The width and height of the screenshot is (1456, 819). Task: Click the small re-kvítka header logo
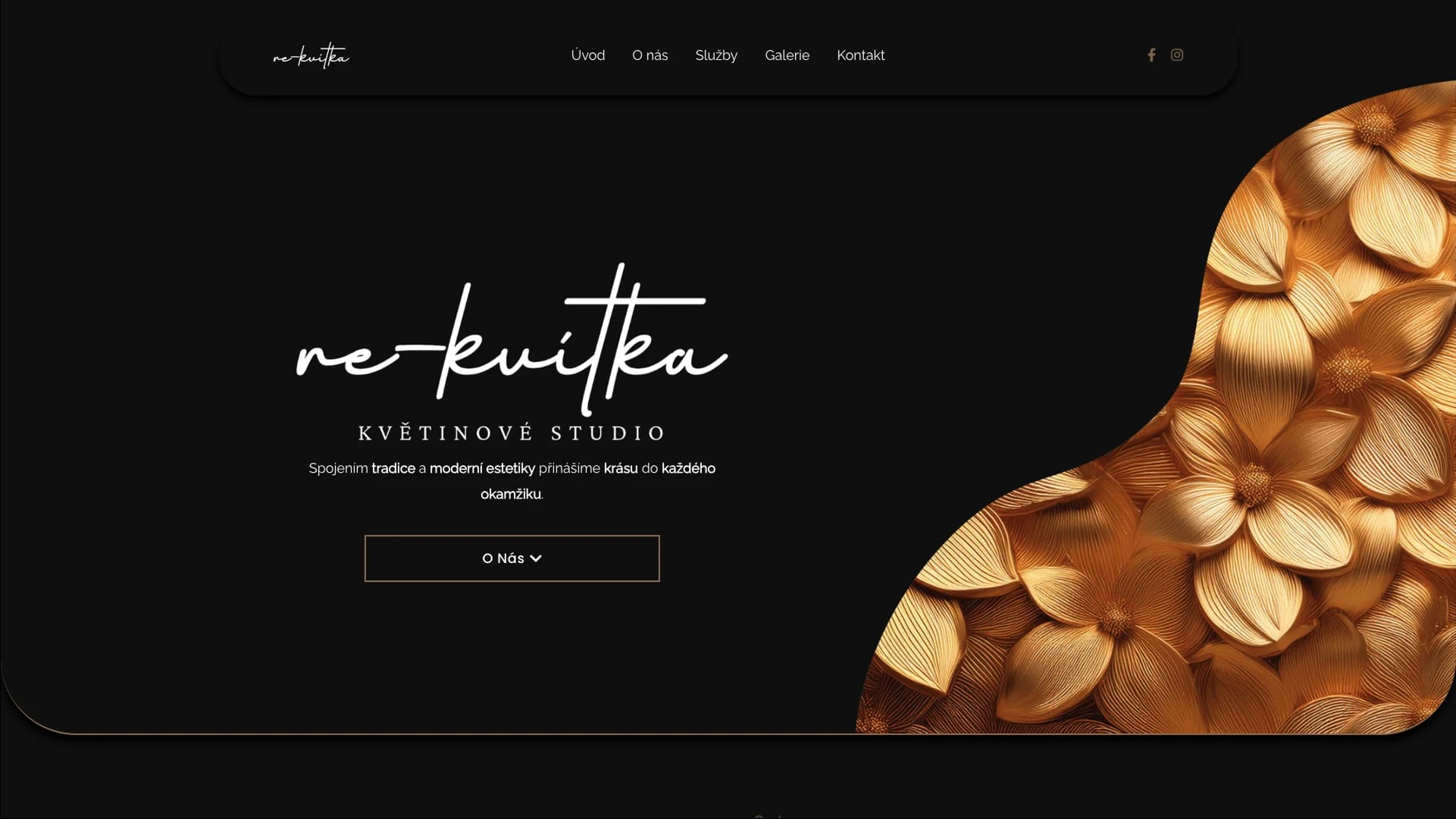311,55
